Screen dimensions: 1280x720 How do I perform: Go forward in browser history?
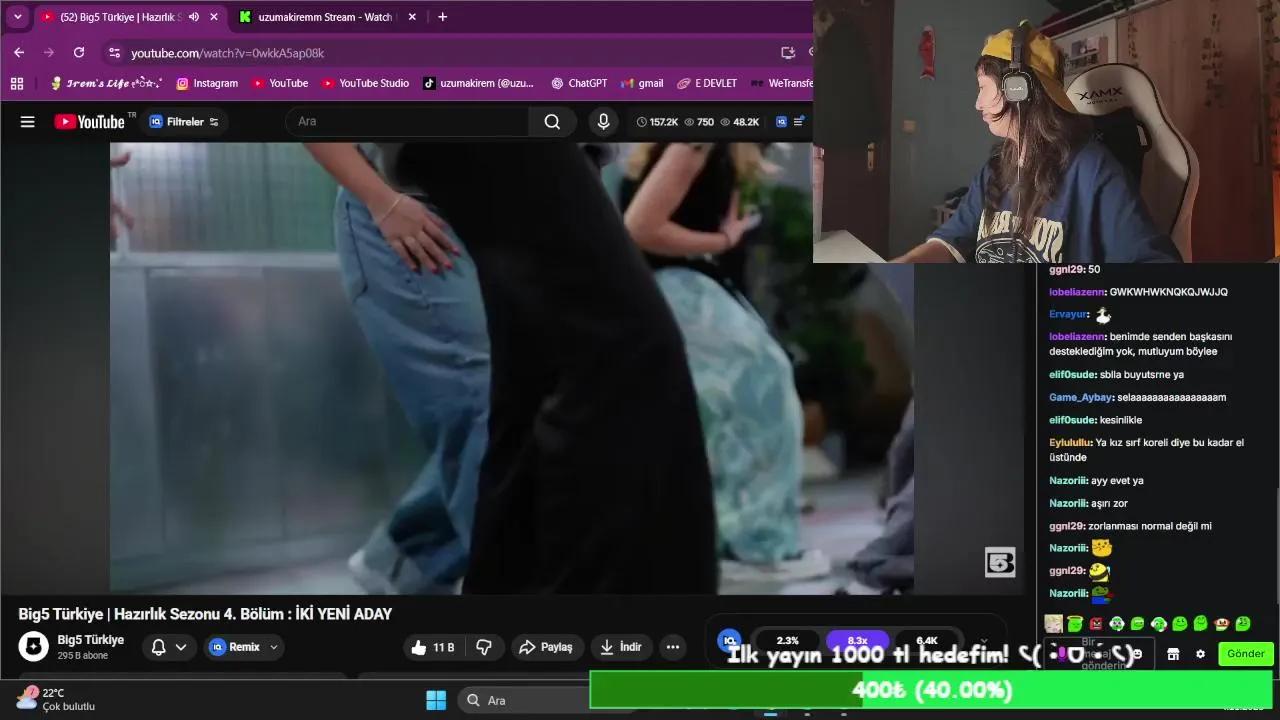pyautogui.click(x=49, y=53)
